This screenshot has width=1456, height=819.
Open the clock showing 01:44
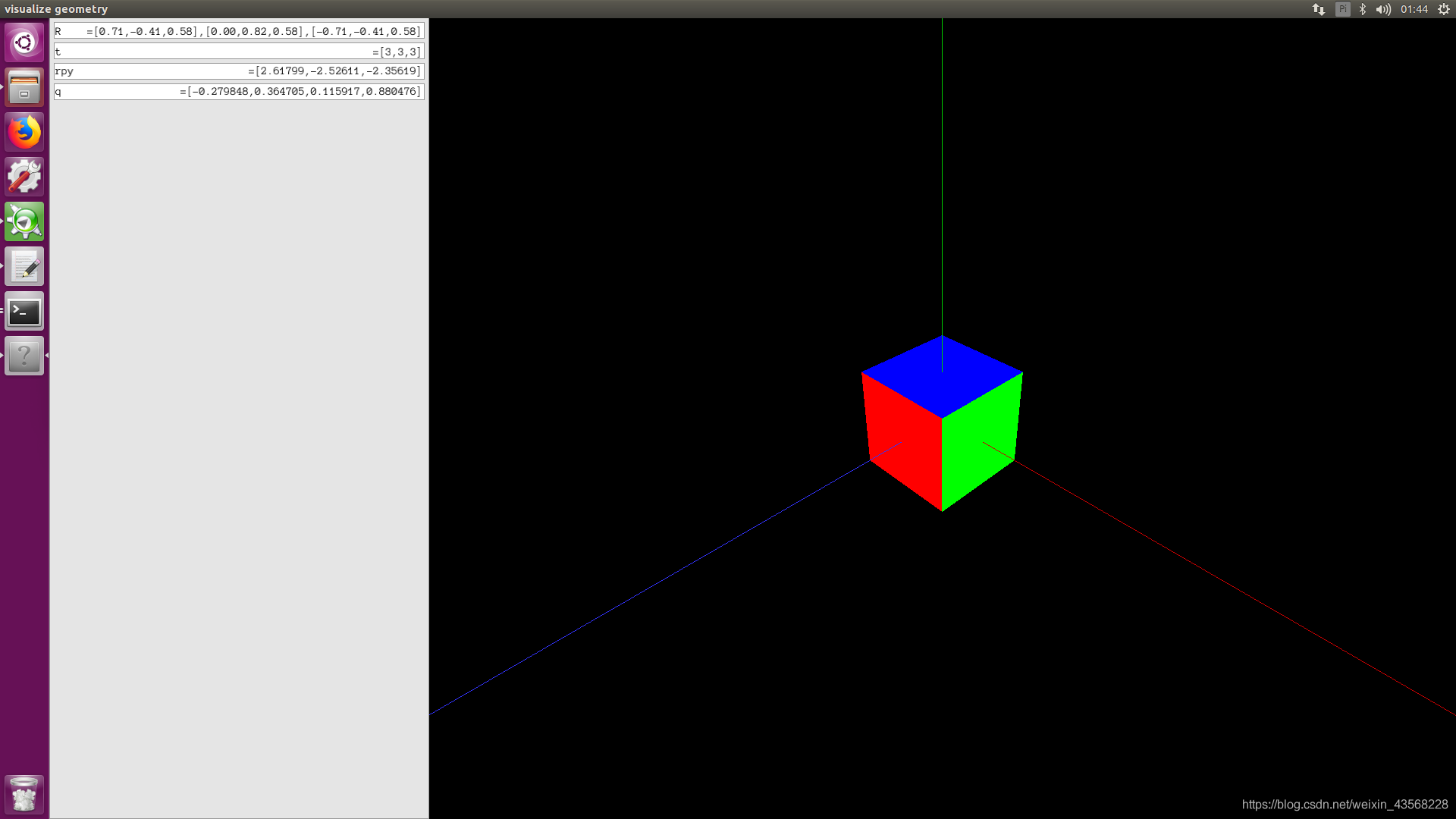[1415, 9]
